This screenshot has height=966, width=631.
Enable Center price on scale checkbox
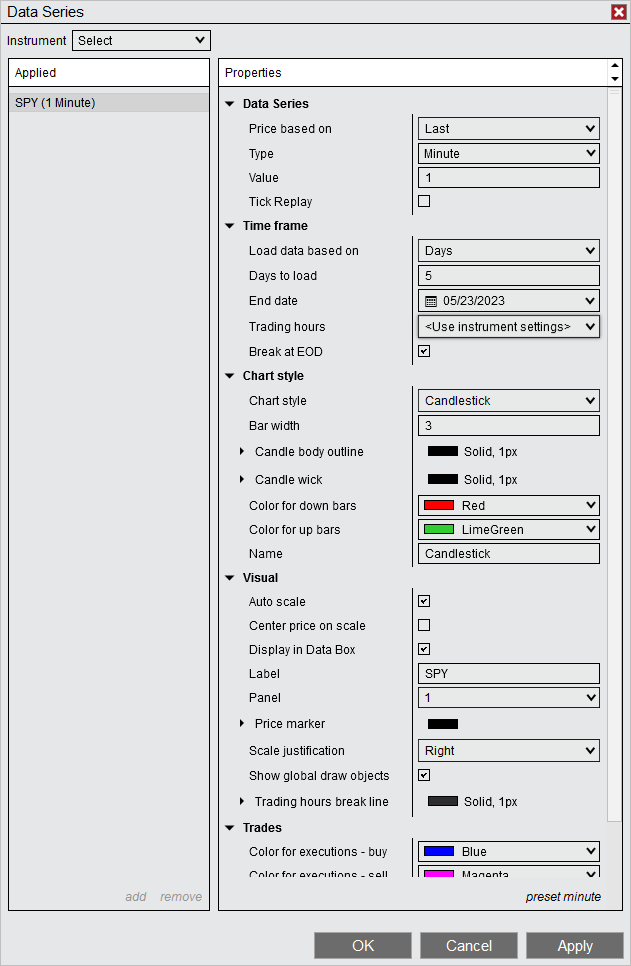[x=424, y=625]
